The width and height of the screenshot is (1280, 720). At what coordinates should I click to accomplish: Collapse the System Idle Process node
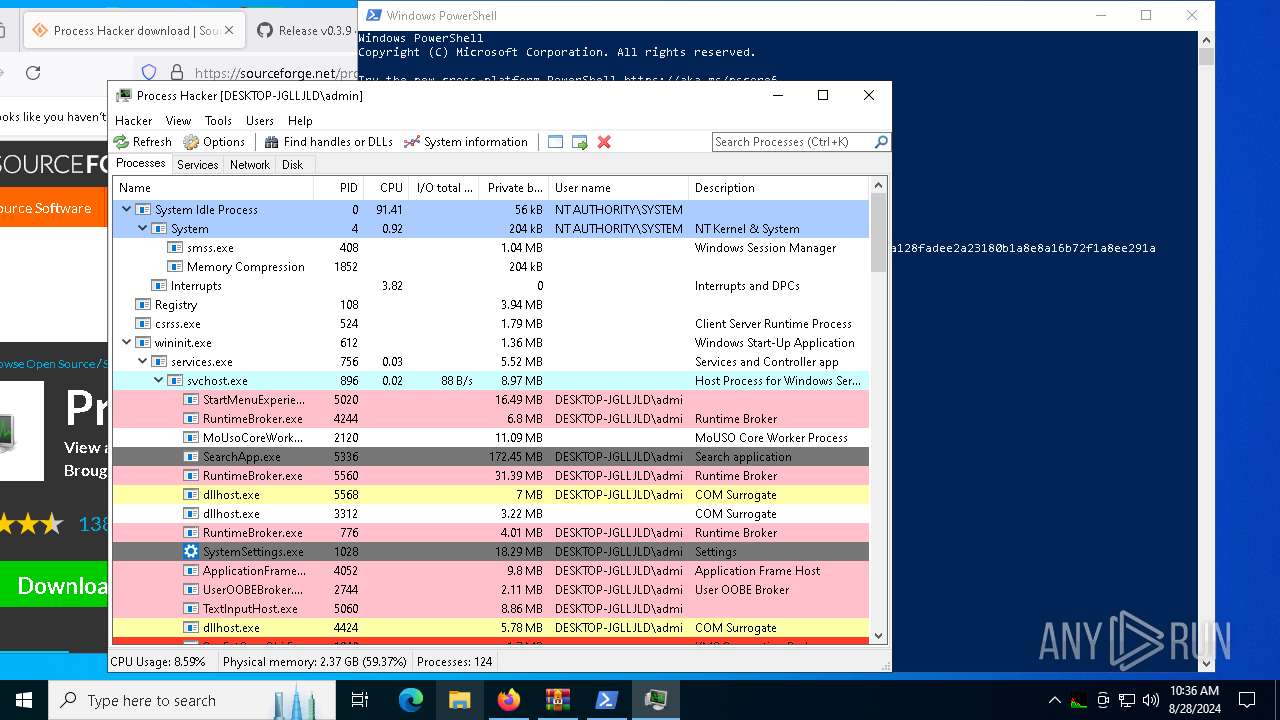(x=126, y=210)
